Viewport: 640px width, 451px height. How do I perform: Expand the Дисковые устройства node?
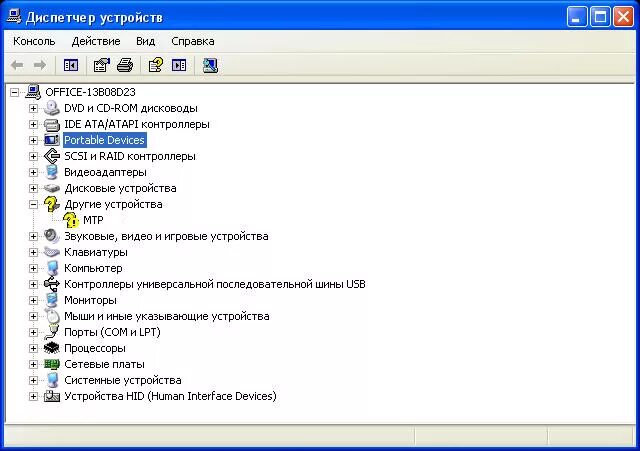pos(33,188)
